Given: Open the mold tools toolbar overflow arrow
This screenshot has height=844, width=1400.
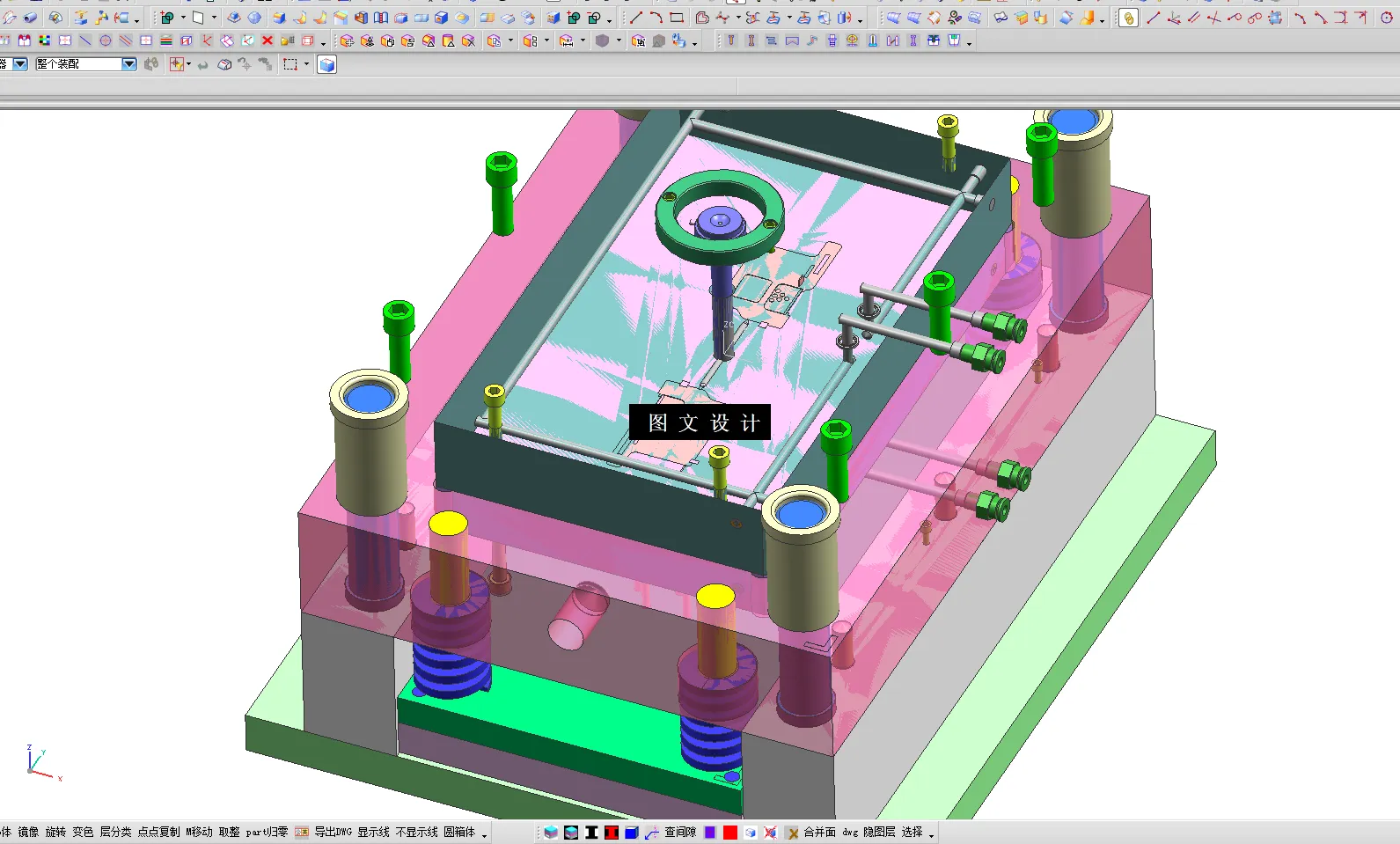Looking at the screenshot, I should (x=969, y=42).
